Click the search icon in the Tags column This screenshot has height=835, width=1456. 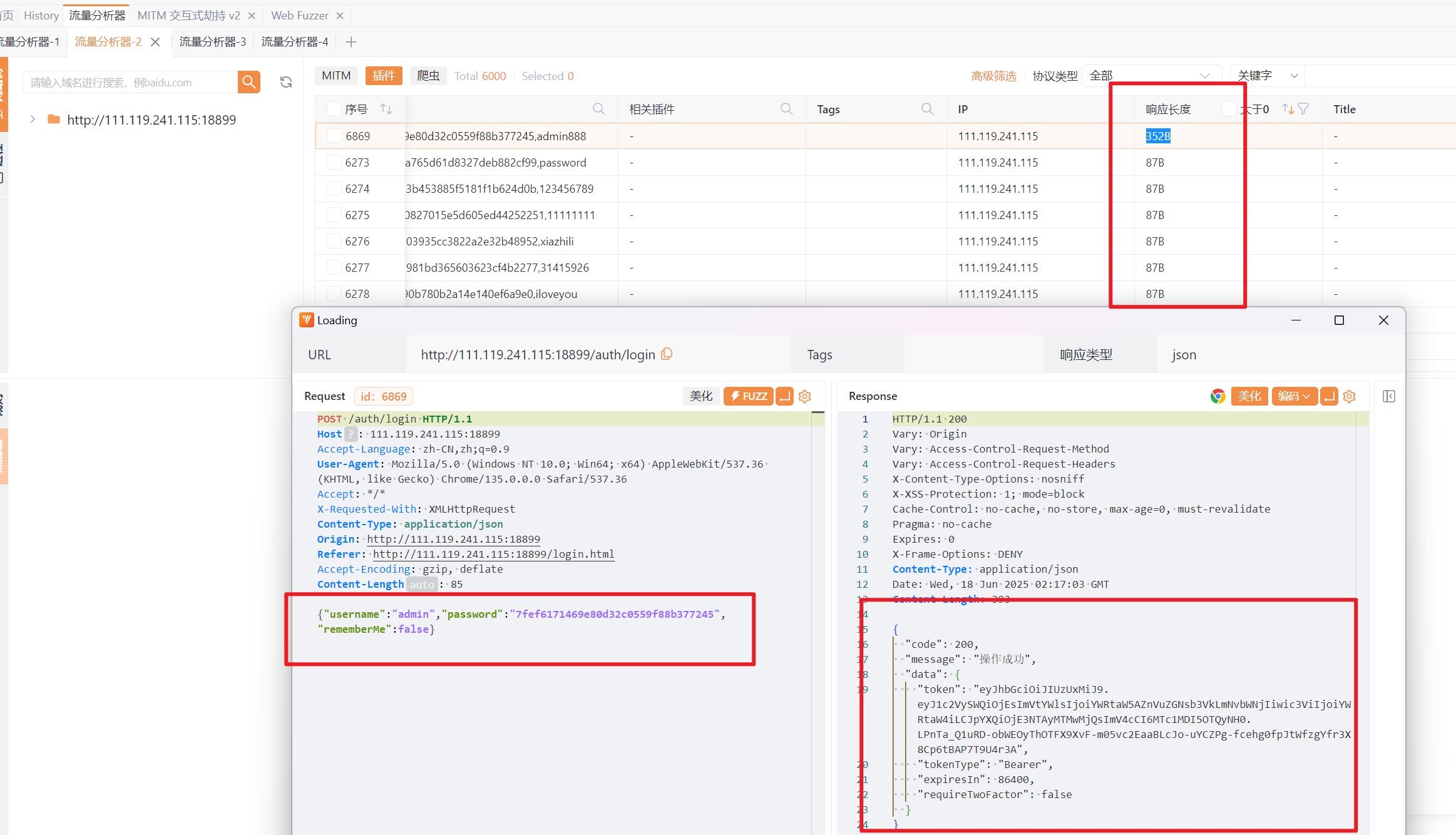tap(927, 109)
